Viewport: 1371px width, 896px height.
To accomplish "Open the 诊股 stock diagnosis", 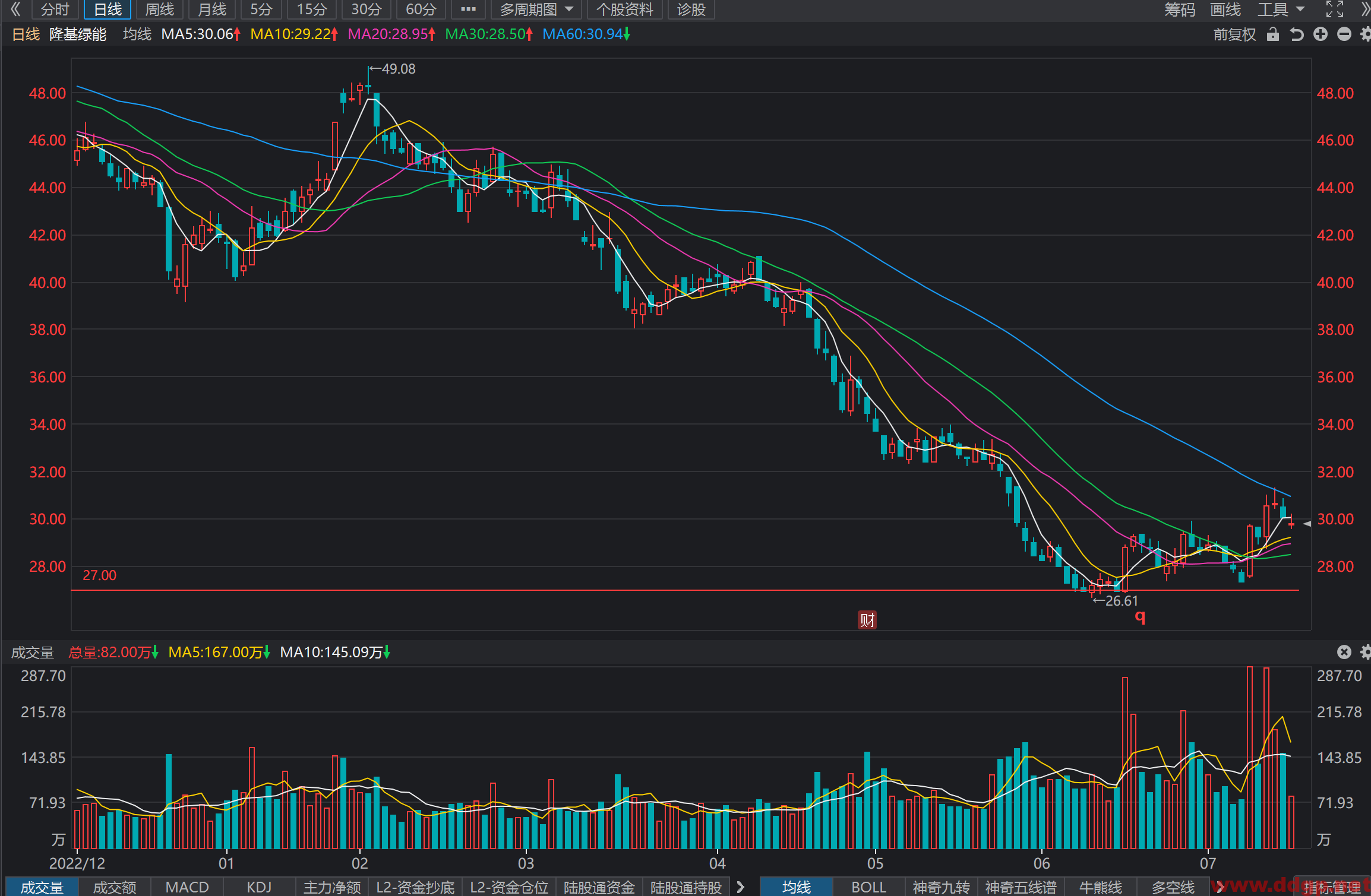I will click(691, 10).
